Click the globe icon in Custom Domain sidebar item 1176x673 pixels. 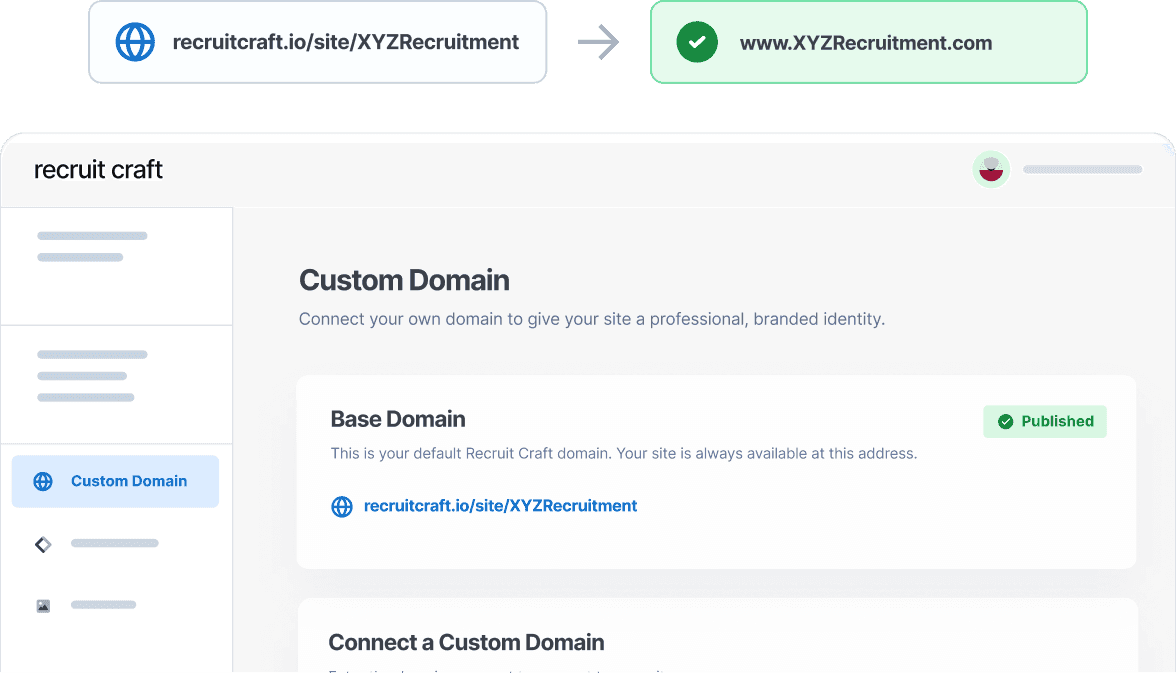click(44, 482)
